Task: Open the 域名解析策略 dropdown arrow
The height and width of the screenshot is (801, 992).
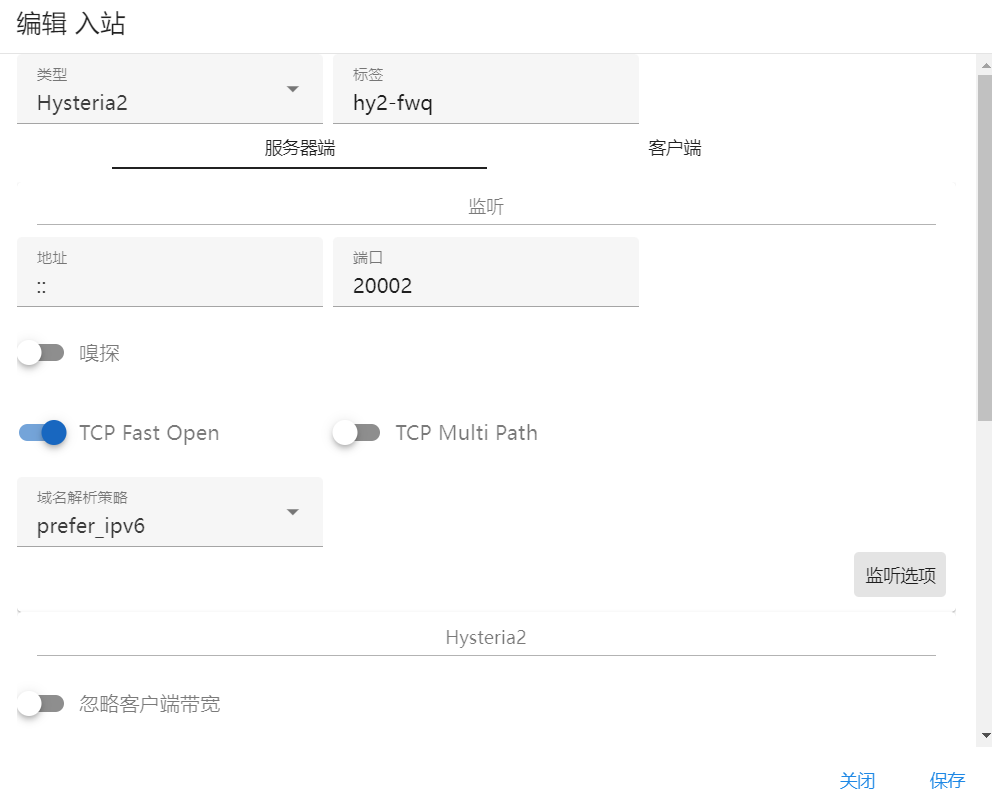Action: [292, 512]
